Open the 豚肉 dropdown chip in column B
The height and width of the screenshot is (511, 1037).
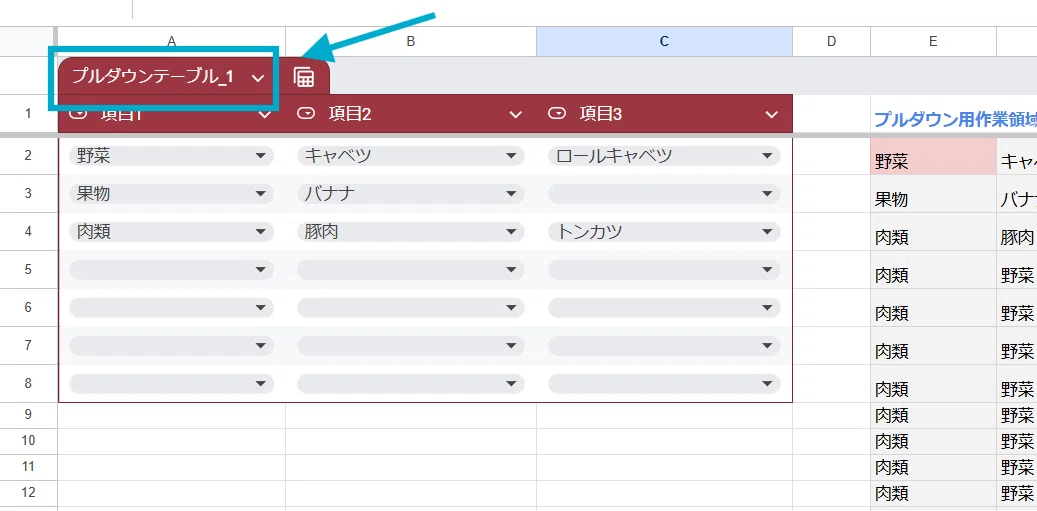tap(411, 232)
